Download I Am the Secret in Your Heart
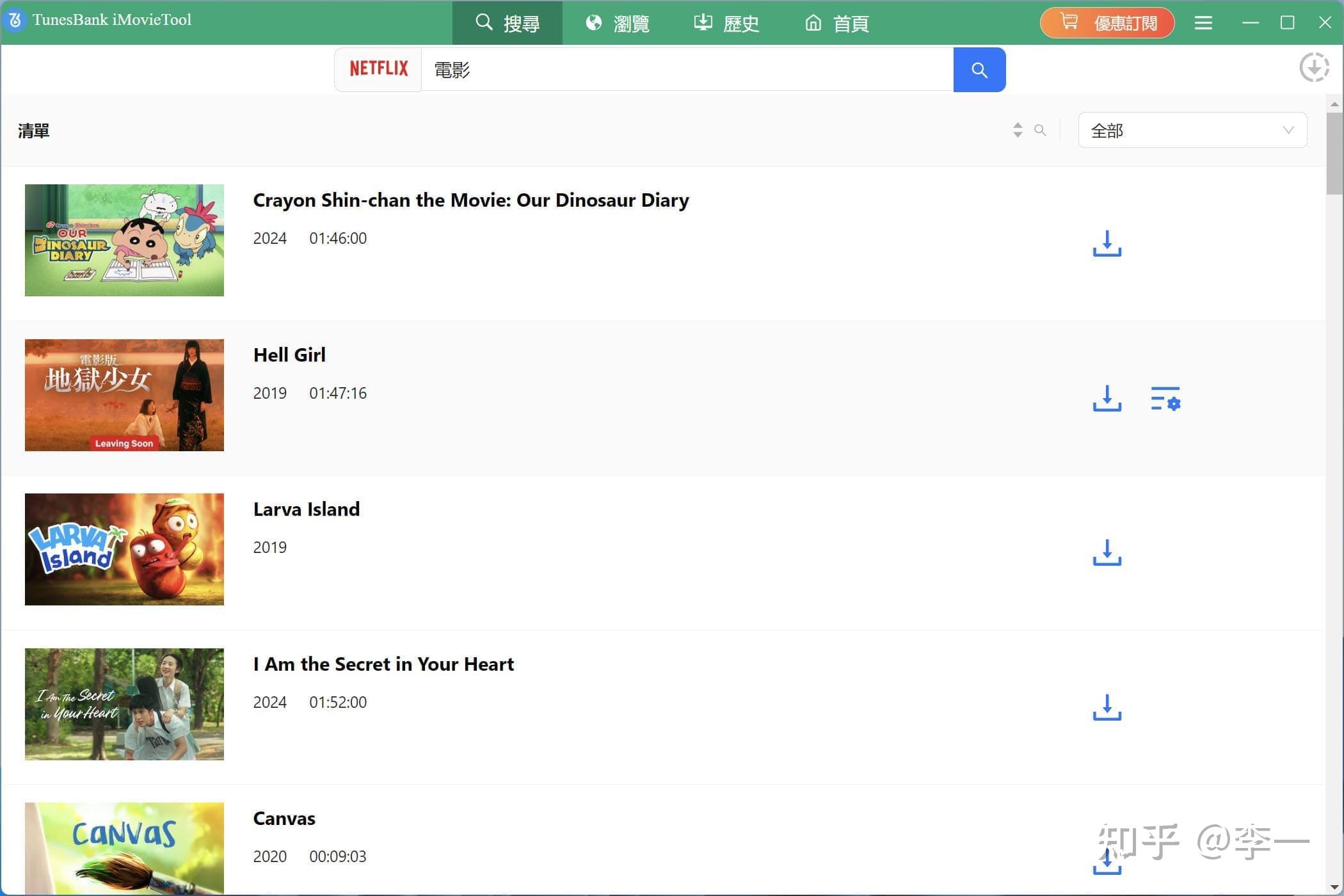1344x896 pixels. (1107, 708)
